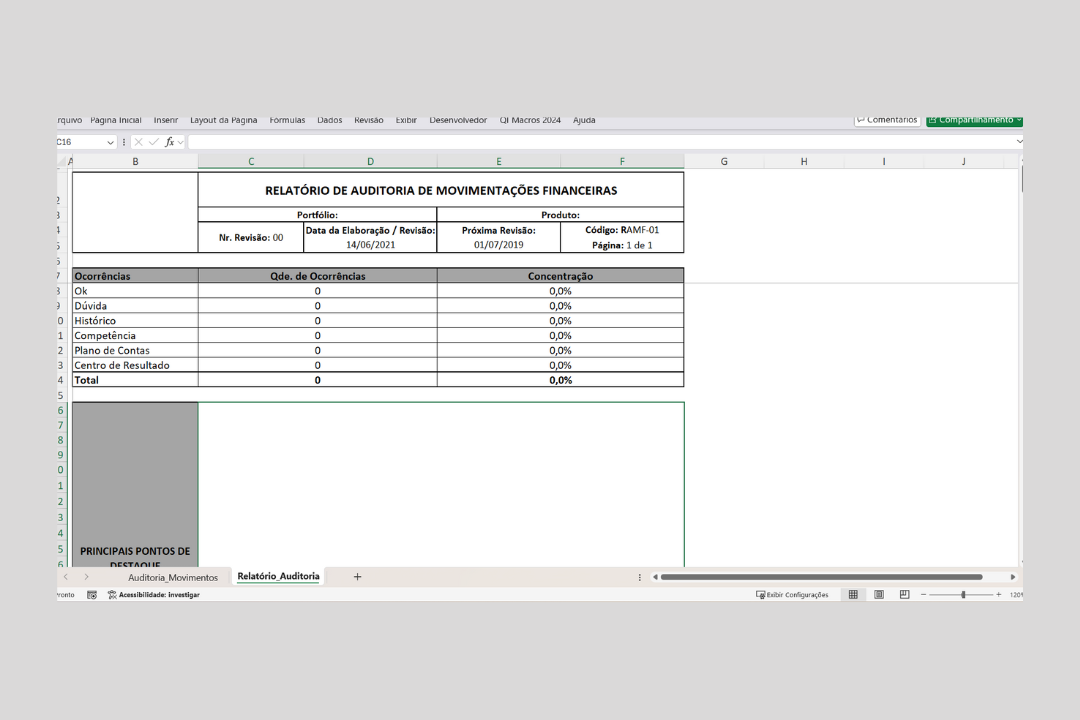Click the macro recording icon in status bar
1080x720 pixels.
[x=92, y=594]
